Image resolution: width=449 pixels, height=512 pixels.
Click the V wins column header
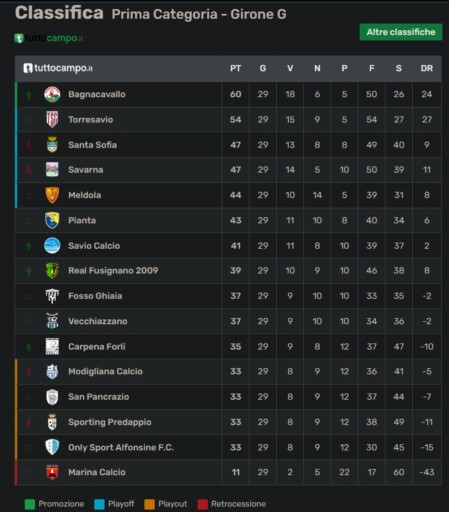290,68
